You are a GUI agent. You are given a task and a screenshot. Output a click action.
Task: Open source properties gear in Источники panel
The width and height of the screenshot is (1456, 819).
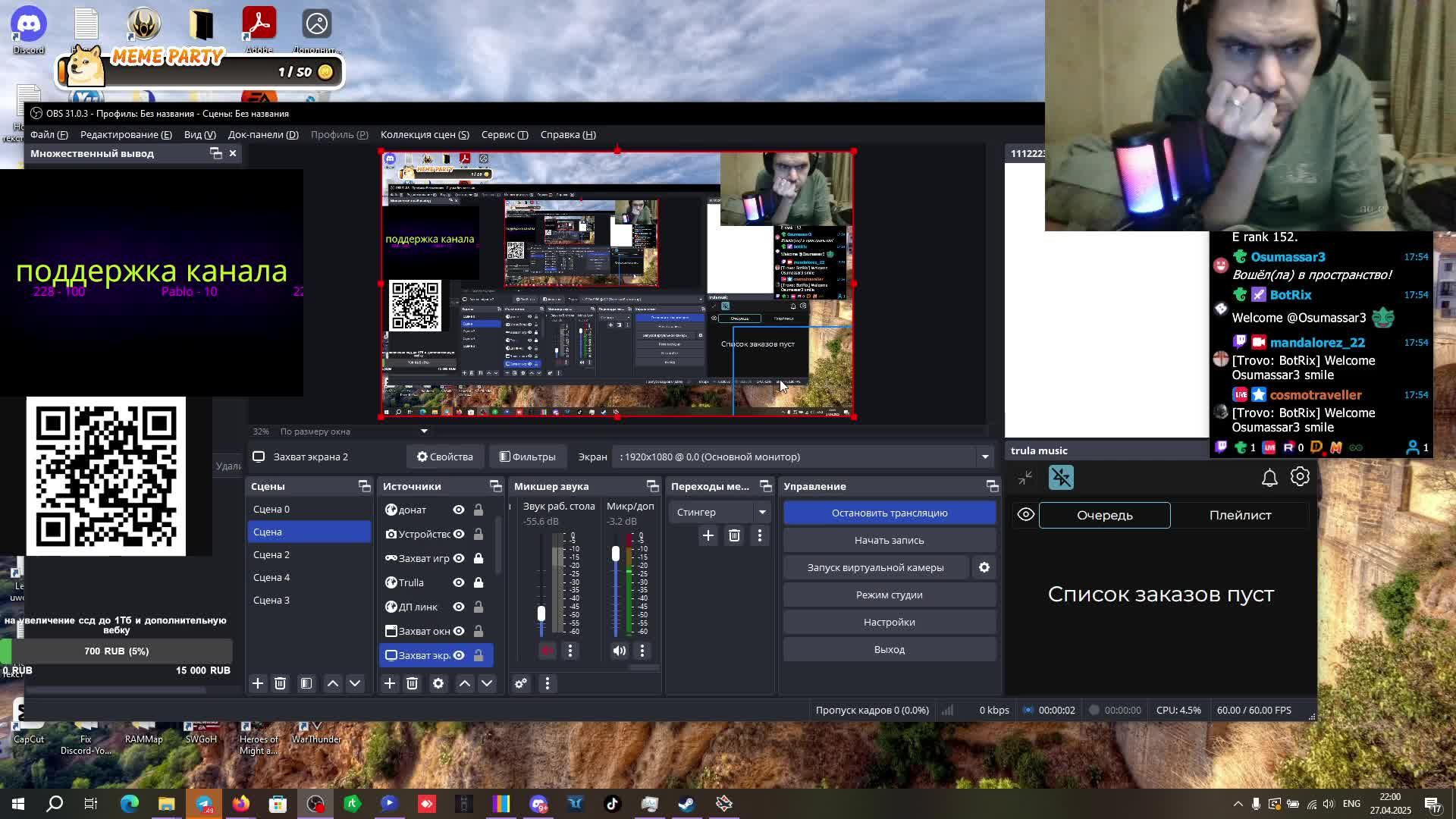coord(438,684)
